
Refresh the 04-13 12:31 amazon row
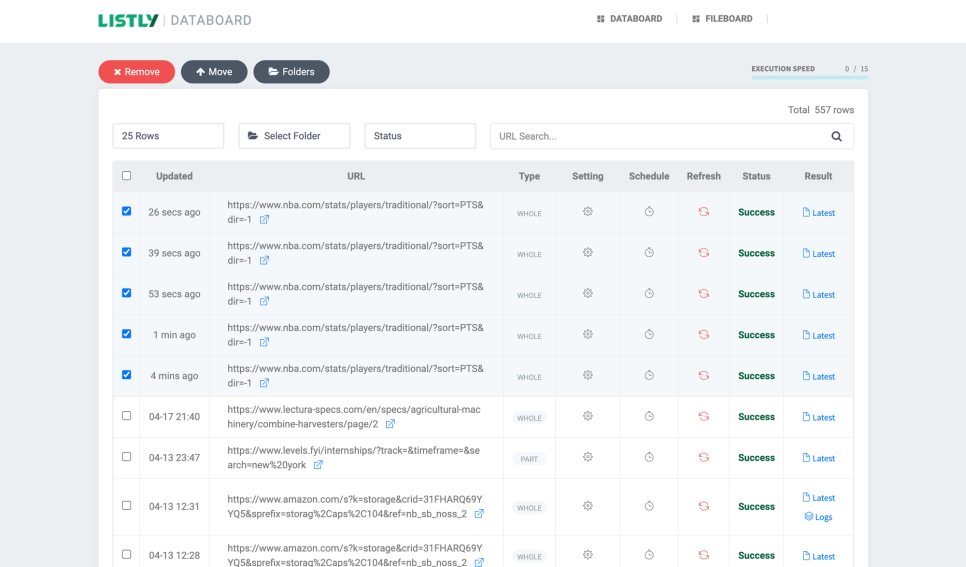(x=704, y=506)
